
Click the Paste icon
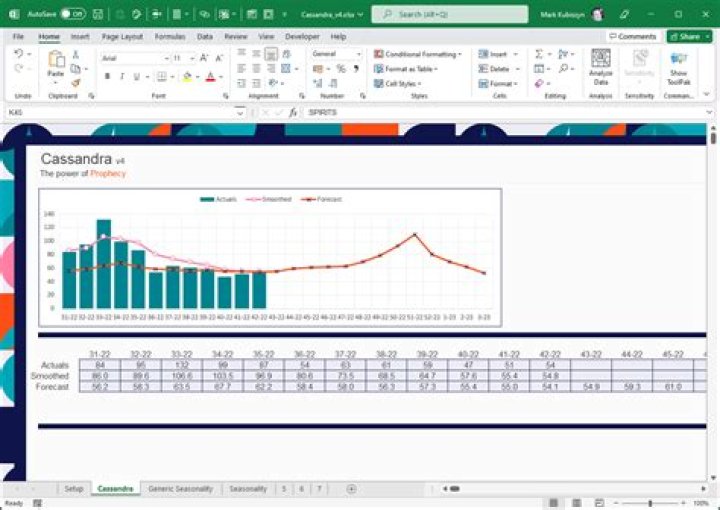coord(56,60)
